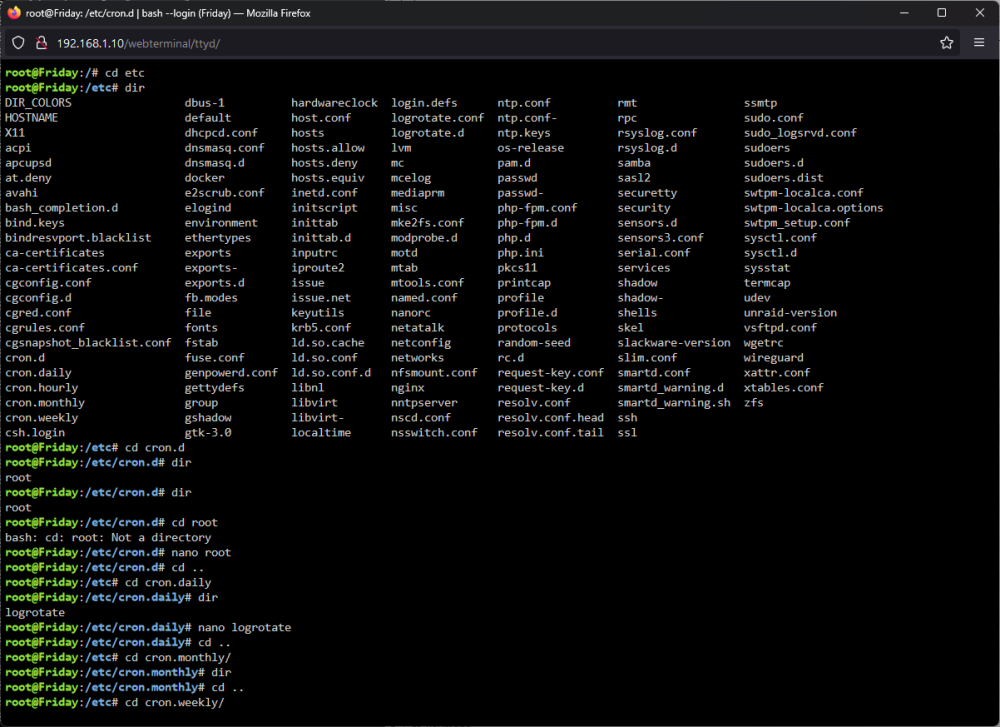Click the 'nano logrotate' command line
Viewport: 1000px width, 727px height.
(x=148, y=628)
